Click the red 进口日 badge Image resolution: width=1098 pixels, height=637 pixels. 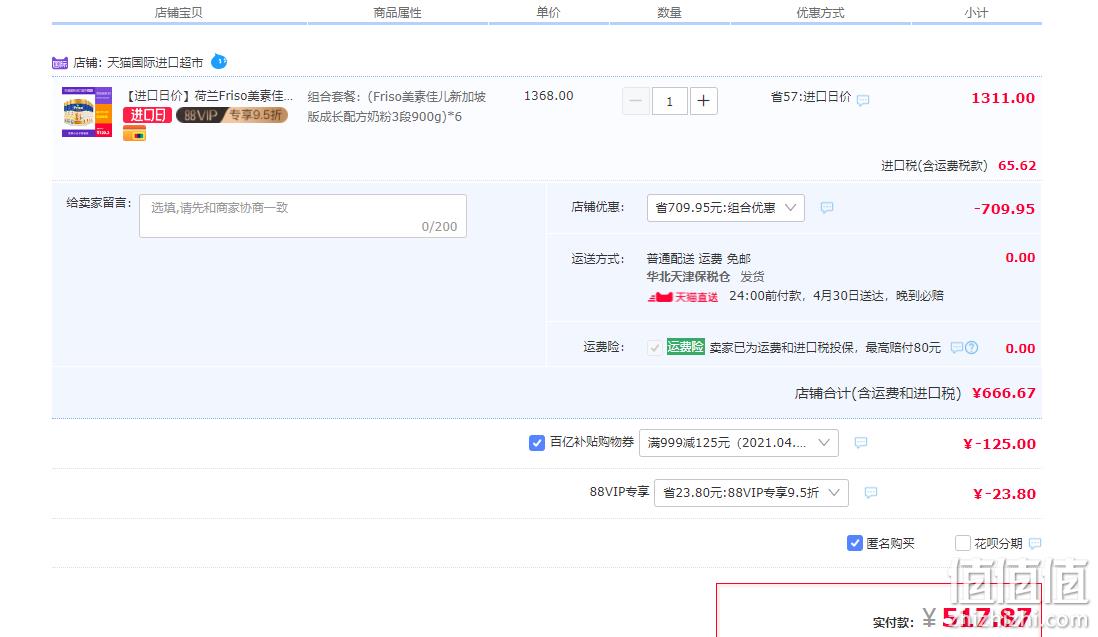(147, 115)
